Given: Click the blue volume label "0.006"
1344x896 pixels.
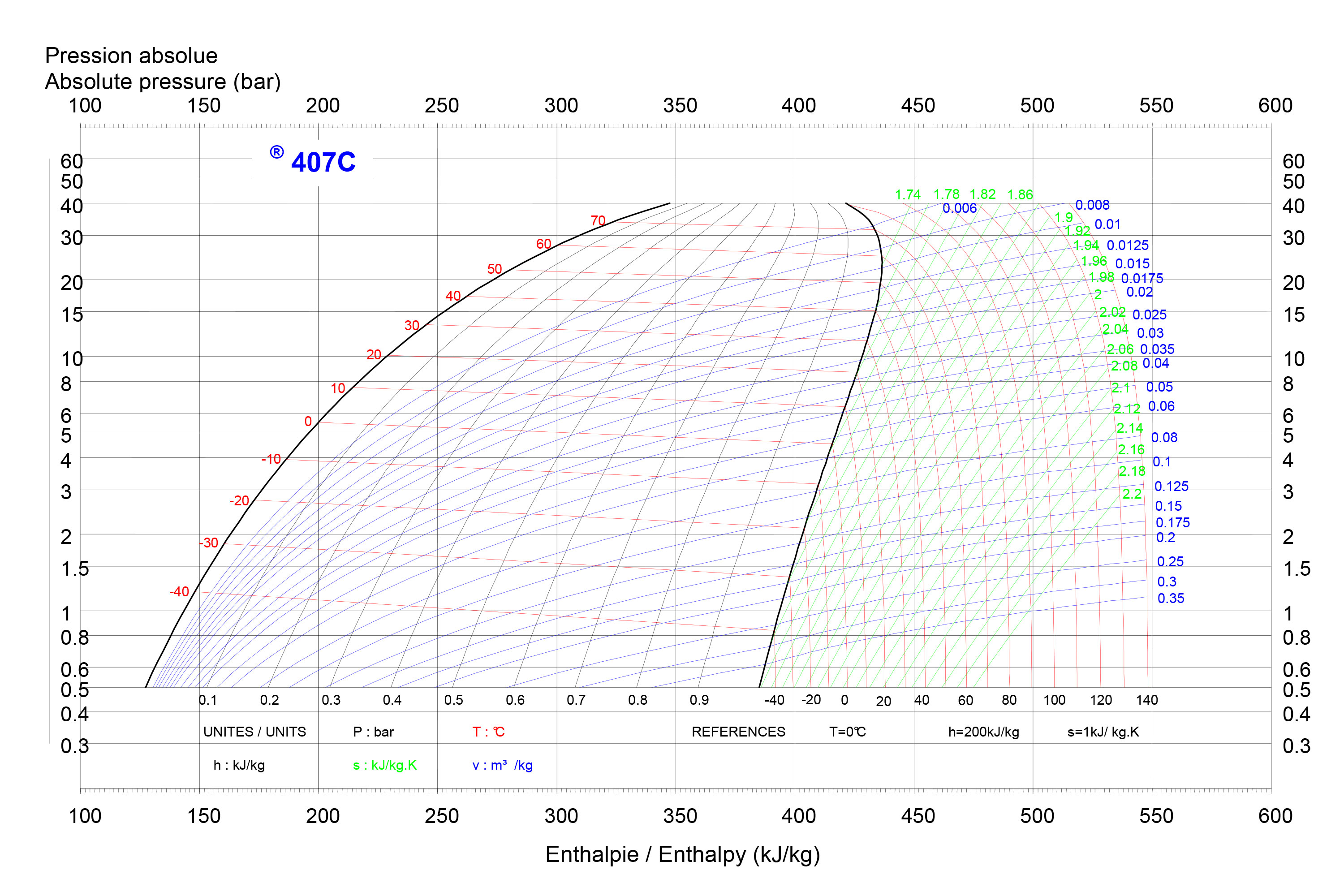Looking at the screenshot, I should 960,209.
